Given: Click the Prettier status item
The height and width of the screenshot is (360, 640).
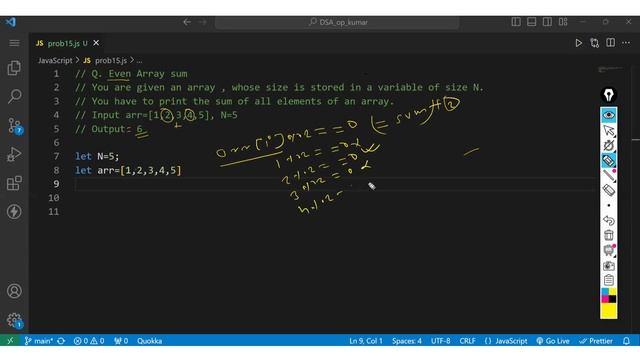Looking at the screenshot, I should [x=596, y=341].
